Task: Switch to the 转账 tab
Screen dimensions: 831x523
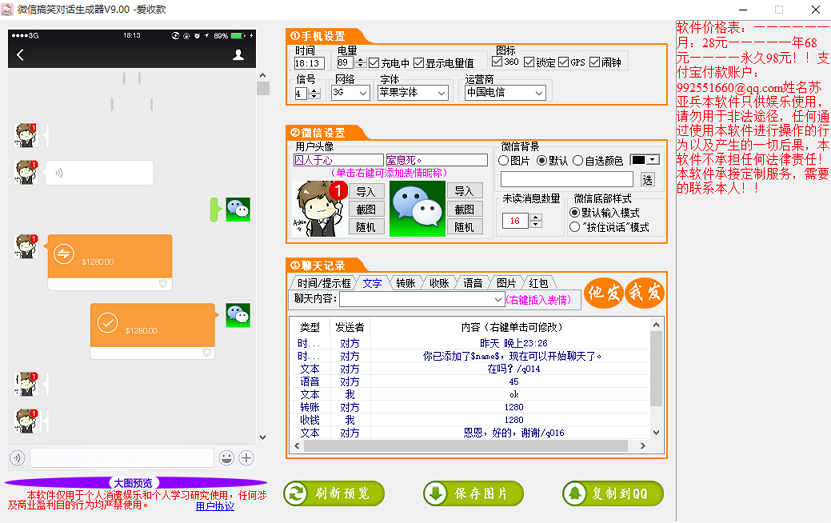Action: (x=405, y=283)
